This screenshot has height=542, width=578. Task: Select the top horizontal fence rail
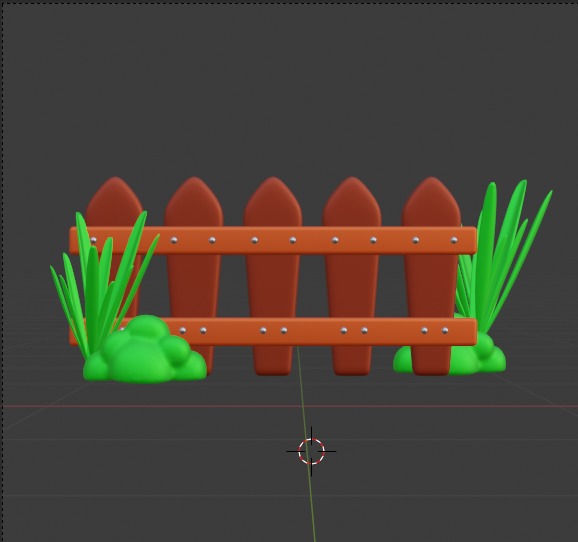click(x=273, y=240)
